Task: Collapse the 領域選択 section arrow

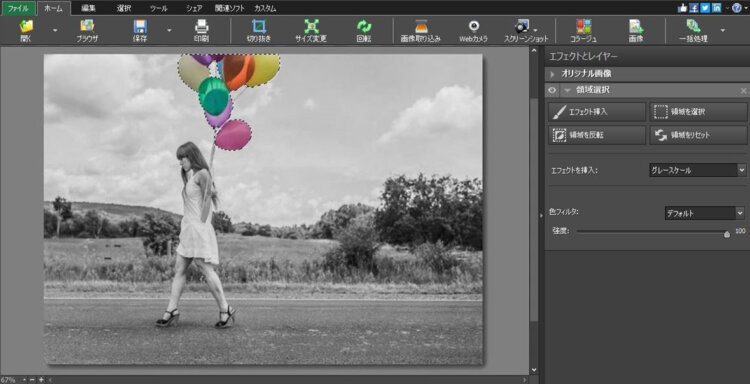Action: pyautogui.click(x=567, y=90)
